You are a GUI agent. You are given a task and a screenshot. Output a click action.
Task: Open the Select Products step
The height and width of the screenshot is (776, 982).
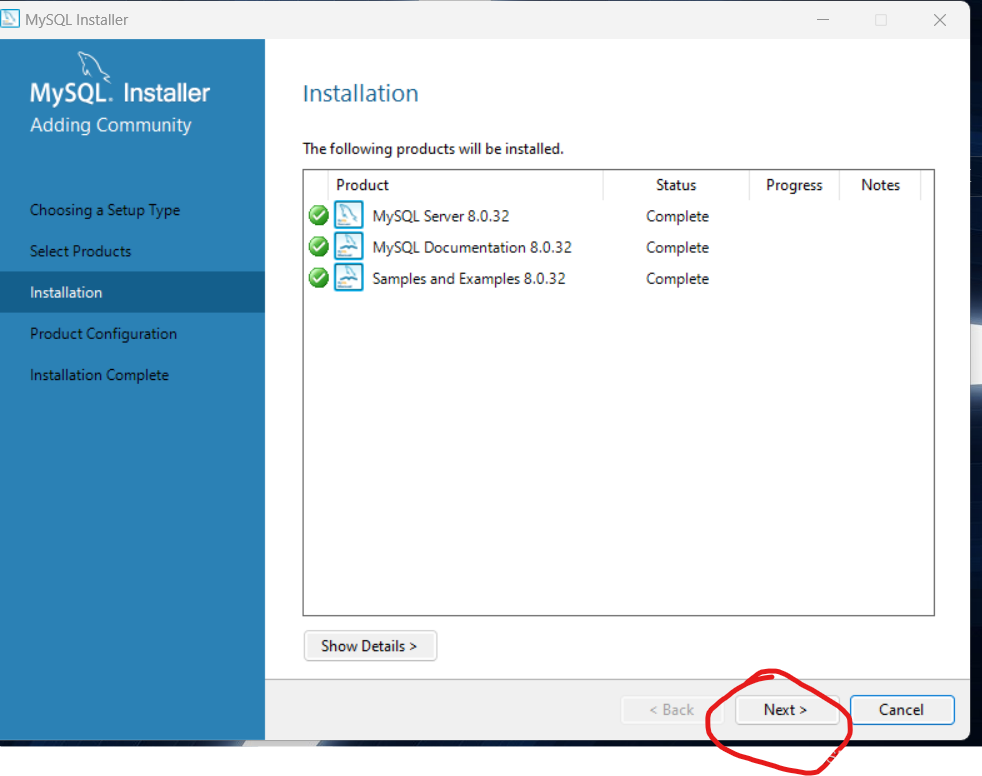click(x=81, y=251)
